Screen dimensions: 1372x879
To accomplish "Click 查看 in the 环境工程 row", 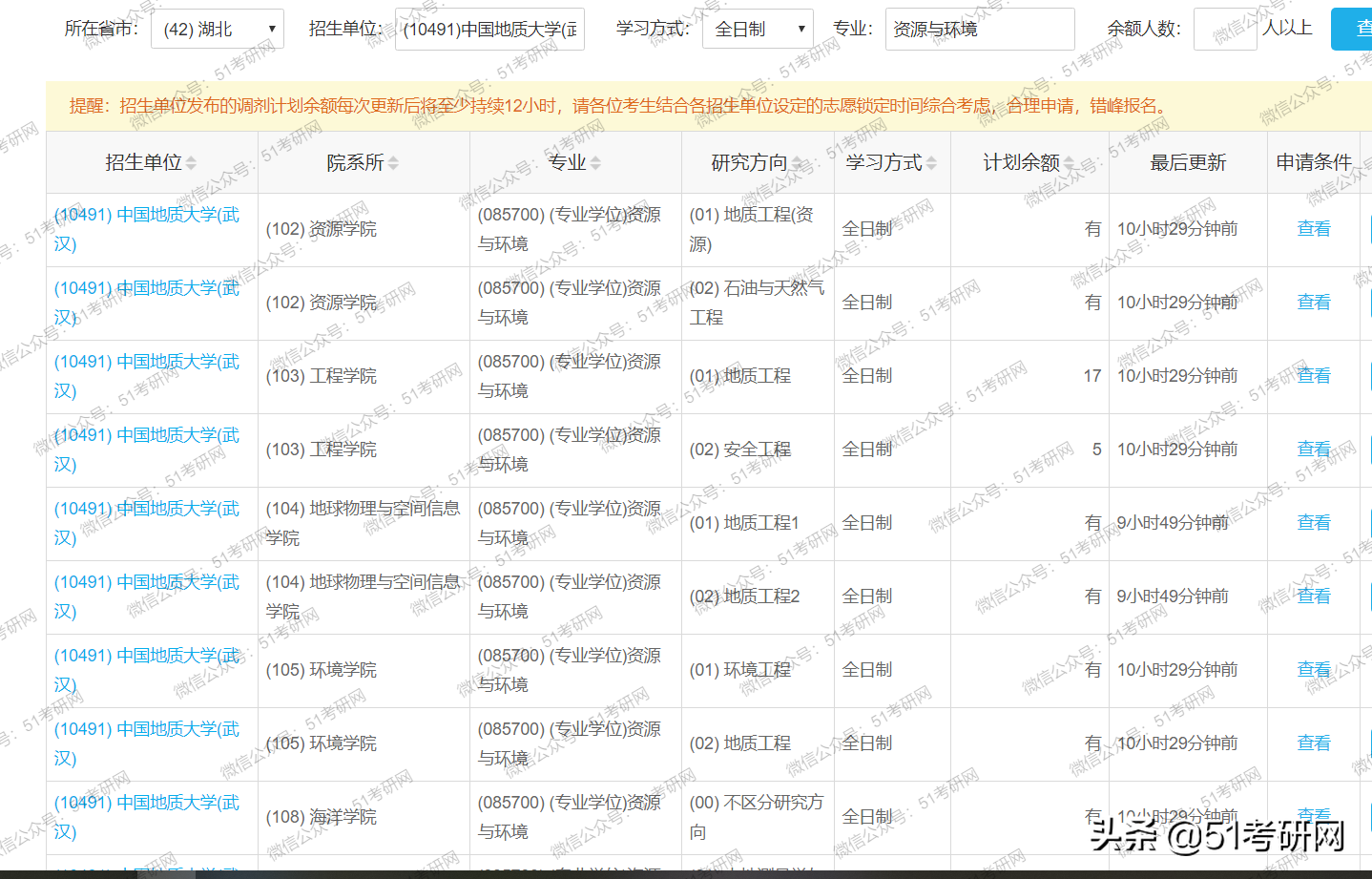I will point(1314,669).
